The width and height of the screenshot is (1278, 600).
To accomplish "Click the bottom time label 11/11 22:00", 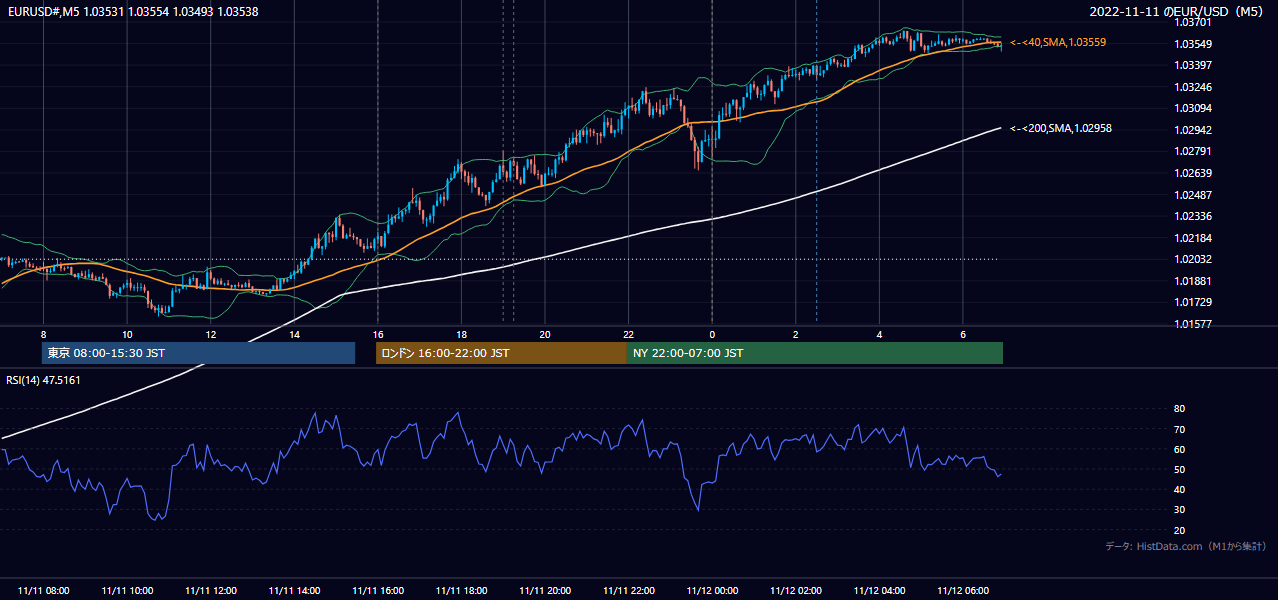I will (628, 591).
